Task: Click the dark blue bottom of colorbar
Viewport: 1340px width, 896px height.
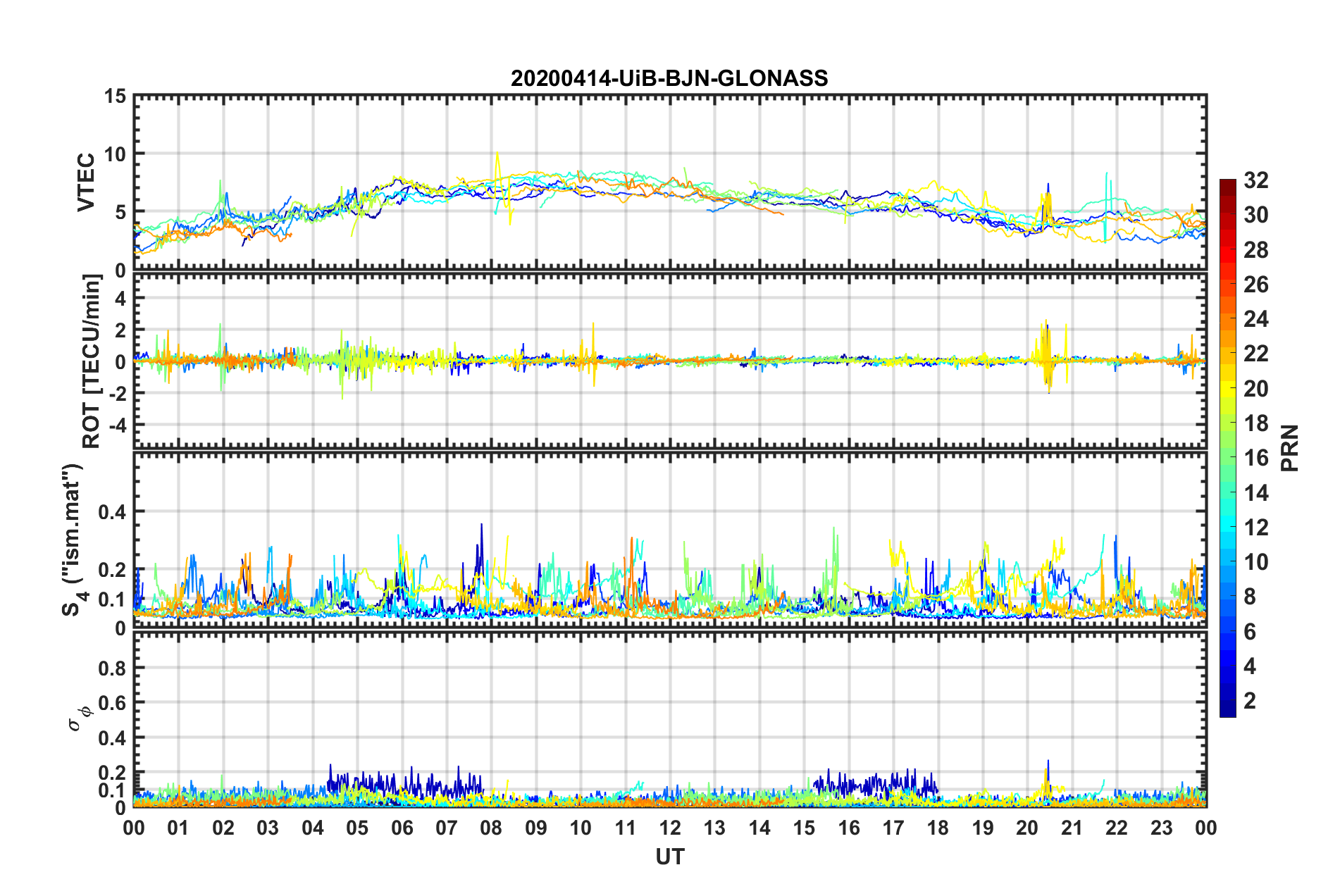Action: [x=1228, y=709]
